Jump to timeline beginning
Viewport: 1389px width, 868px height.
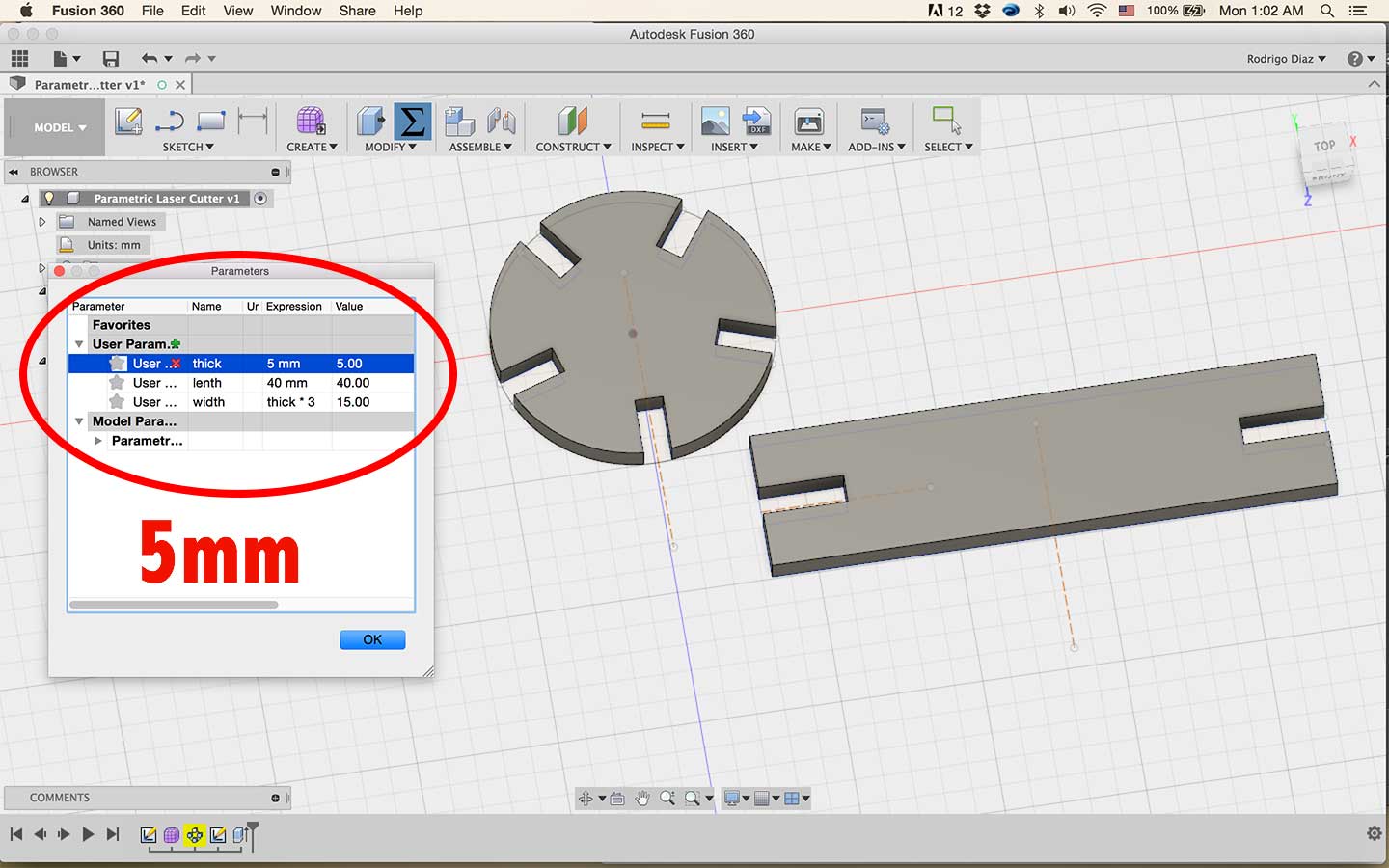pyautogui.click(x=16, y=834)
